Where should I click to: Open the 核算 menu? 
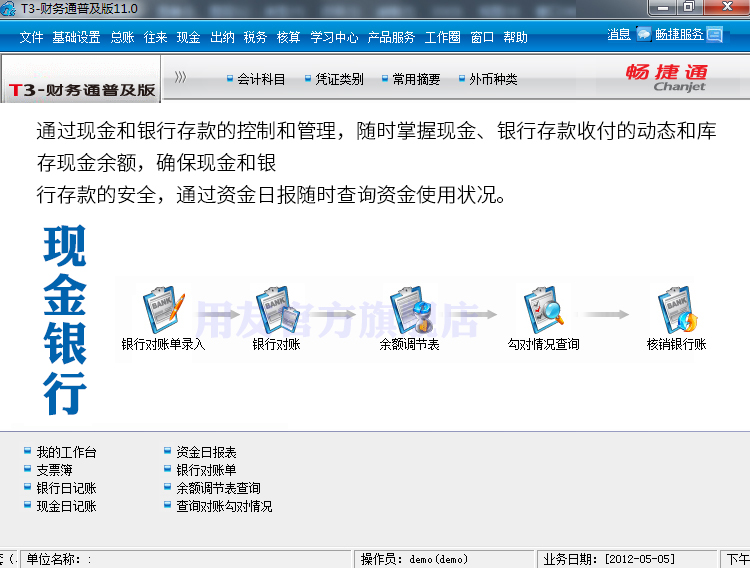tap(288, 37)
